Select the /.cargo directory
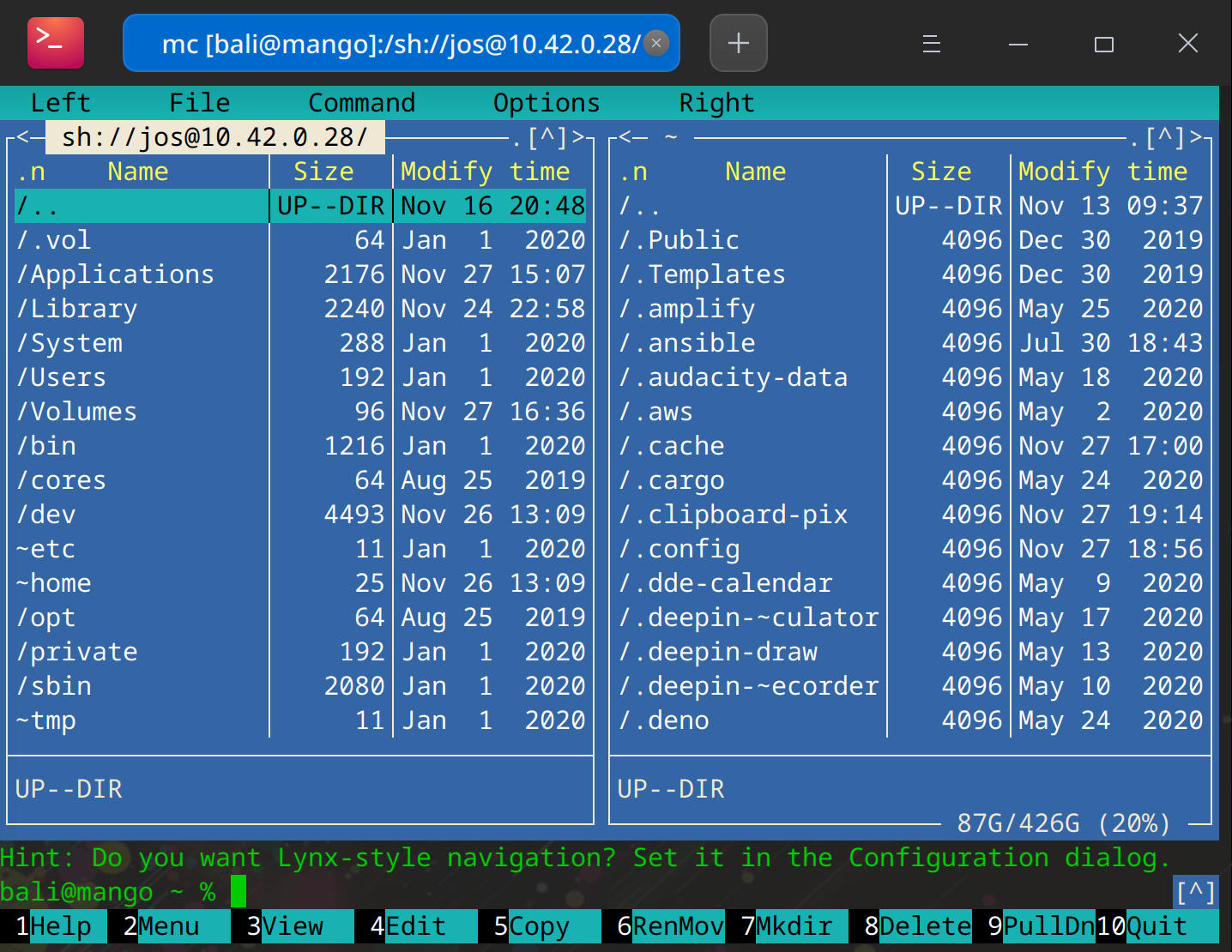Screen dimensions: 1232x952 tap(910, 480)
